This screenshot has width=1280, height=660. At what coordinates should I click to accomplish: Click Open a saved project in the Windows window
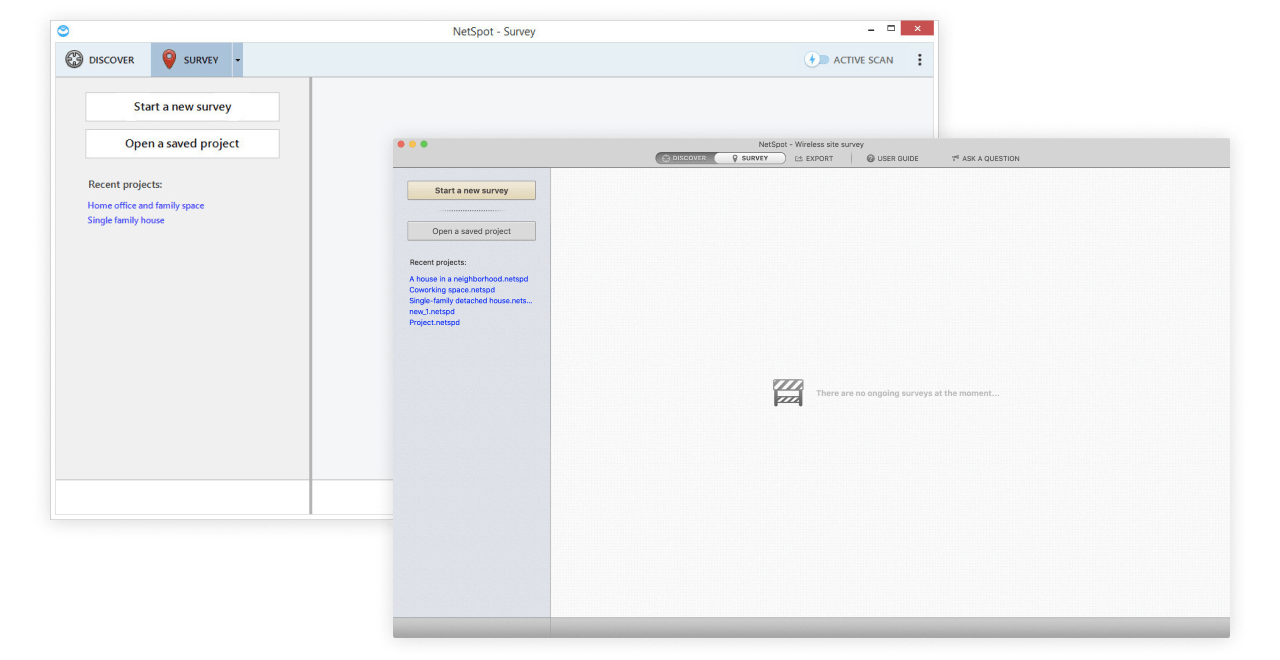pos(182,143)
